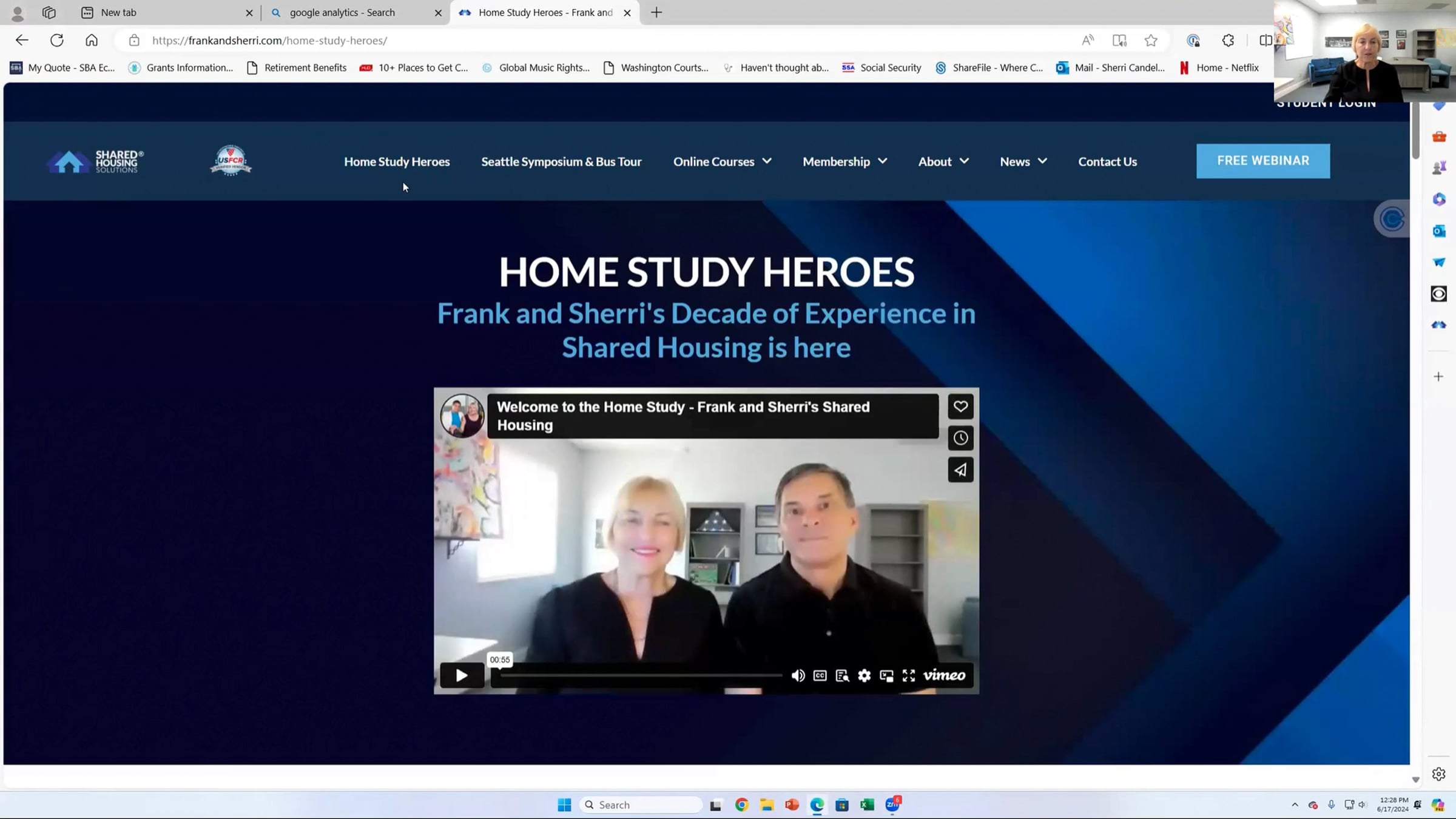1456x819 pixels.
Task: Open the Contact Us link
Action: (x=1107, y=161)
